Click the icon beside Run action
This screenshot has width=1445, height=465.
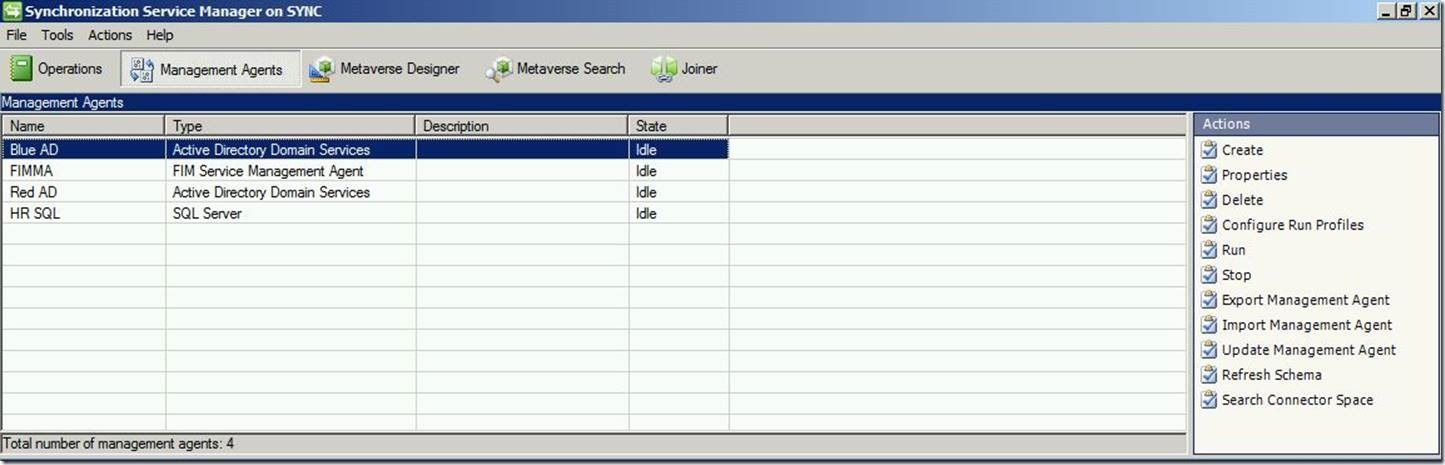coord(1209,250)
